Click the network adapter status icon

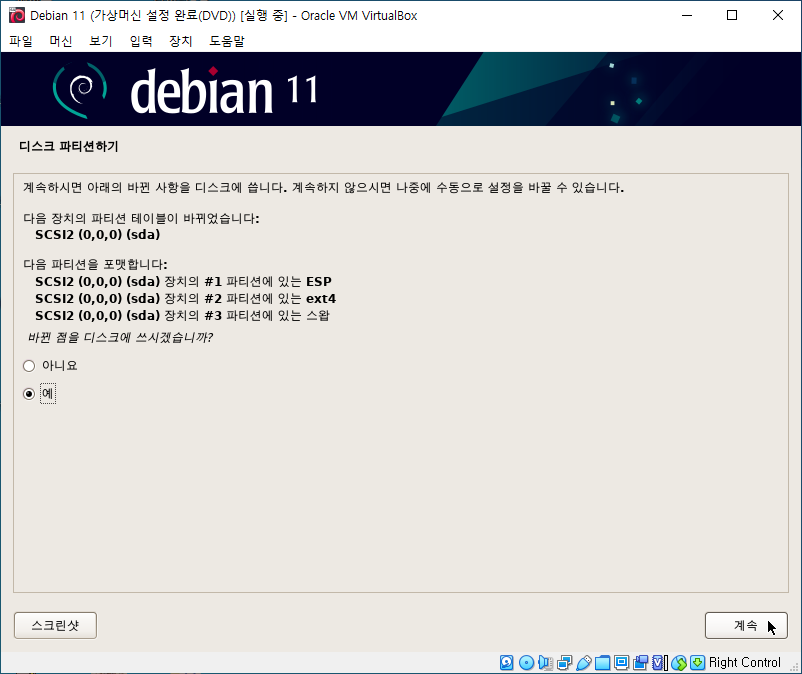click(x=564, y=662)
